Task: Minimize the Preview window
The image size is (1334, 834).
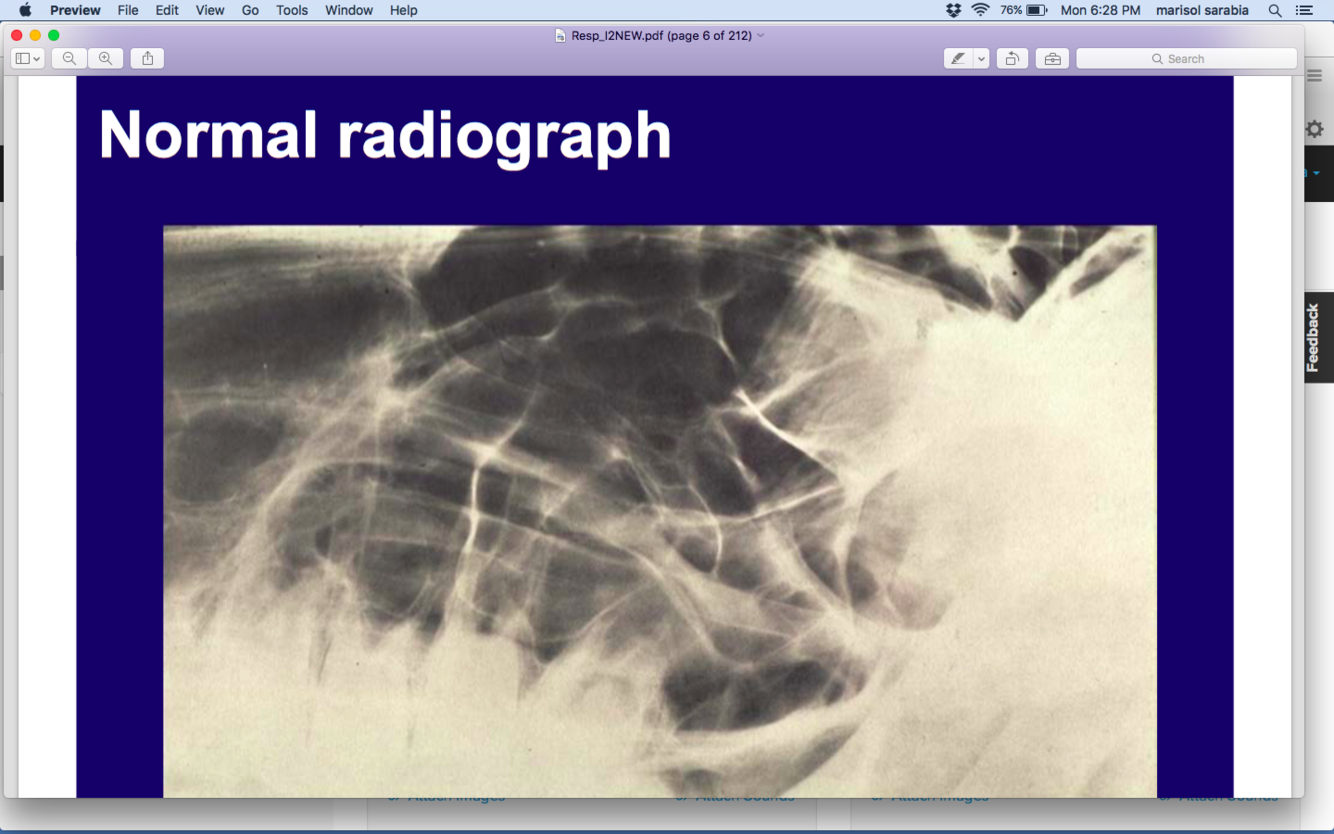Action: (x=35, y=35)
